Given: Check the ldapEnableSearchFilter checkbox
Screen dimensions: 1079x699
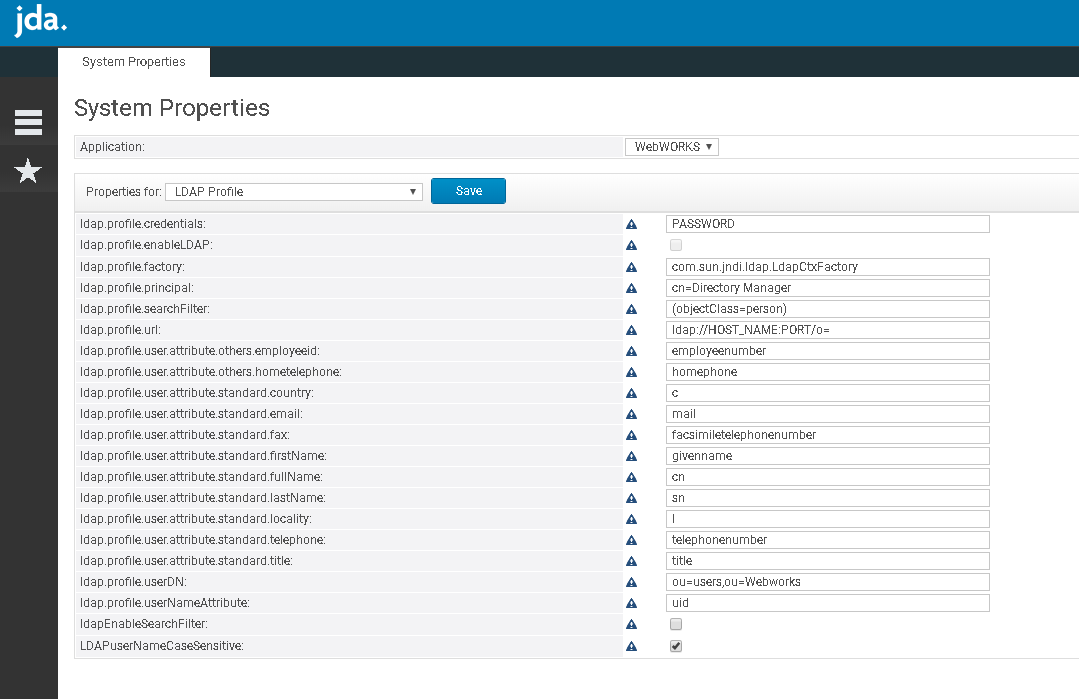Looking at the screenshot, I should pyautogui.click(x=676, y=624).
